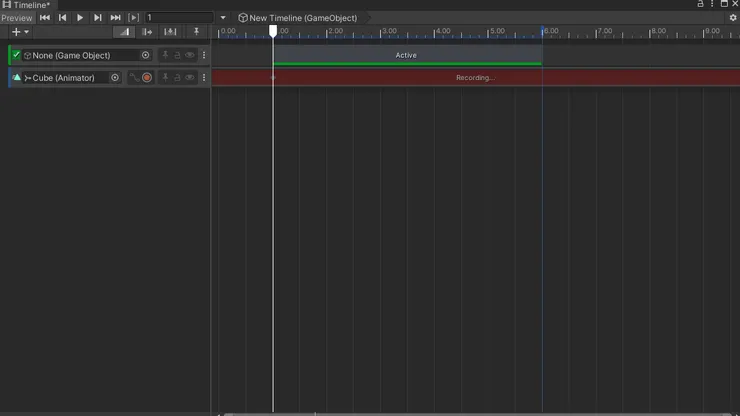Click the None (Game Object) binding field

click(x=86, y=55)
